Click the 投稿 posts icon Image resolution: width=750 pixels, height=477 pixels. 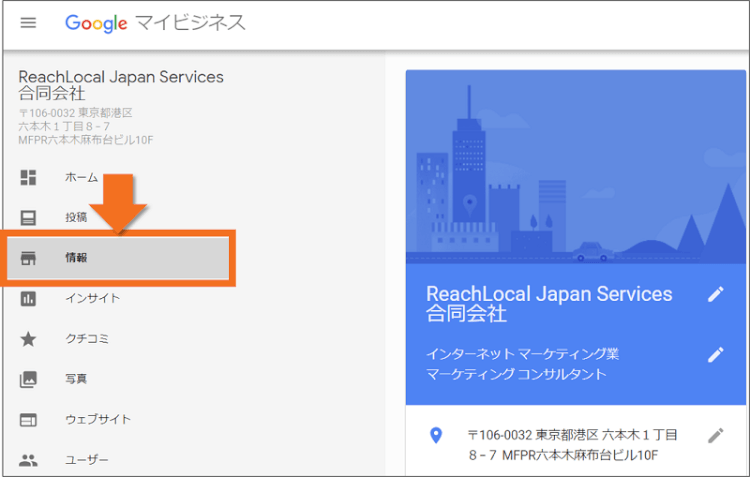pos(28,218)
